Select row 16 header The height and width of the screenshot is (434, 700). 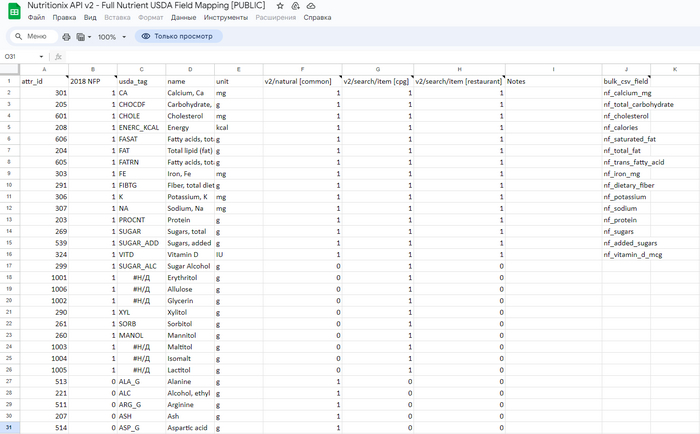[x=9, y=255]
